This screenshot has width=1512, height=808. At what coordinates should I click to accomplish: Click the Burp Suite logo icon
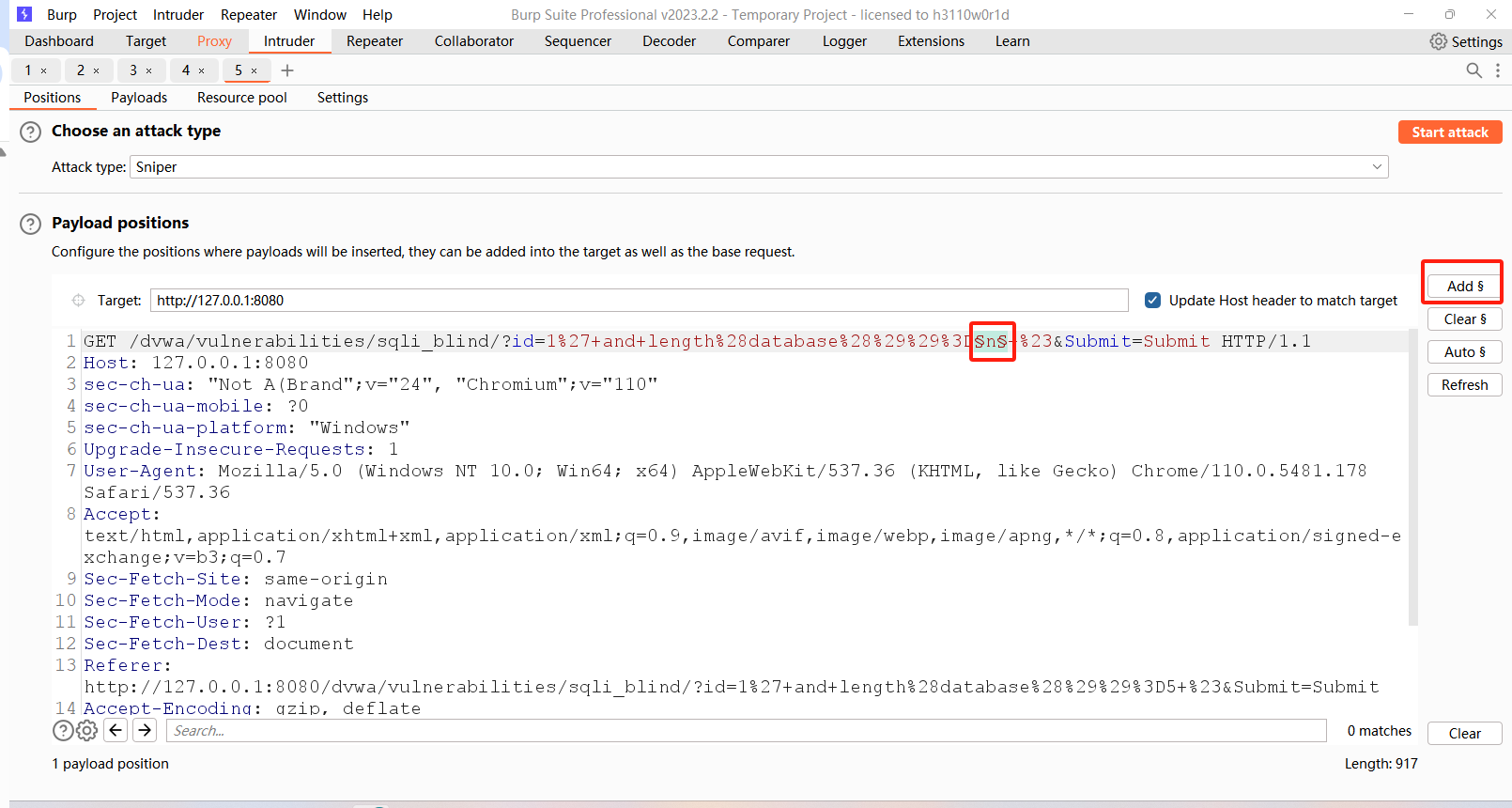pos(24,14)
